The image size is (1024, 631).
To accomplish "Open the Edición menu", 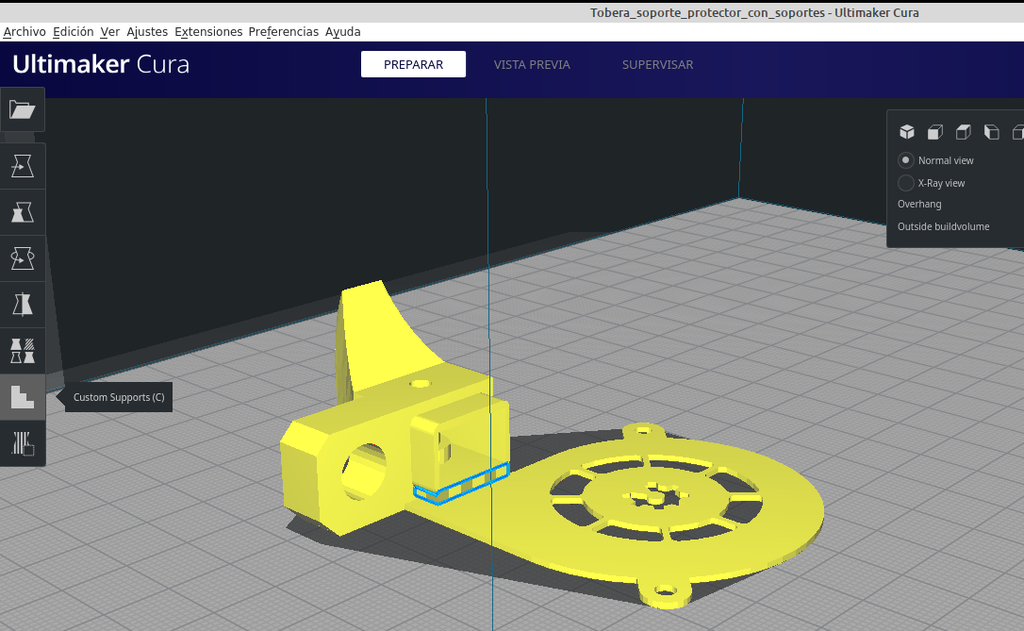I will pyautogui.click(x=73, y=31).
